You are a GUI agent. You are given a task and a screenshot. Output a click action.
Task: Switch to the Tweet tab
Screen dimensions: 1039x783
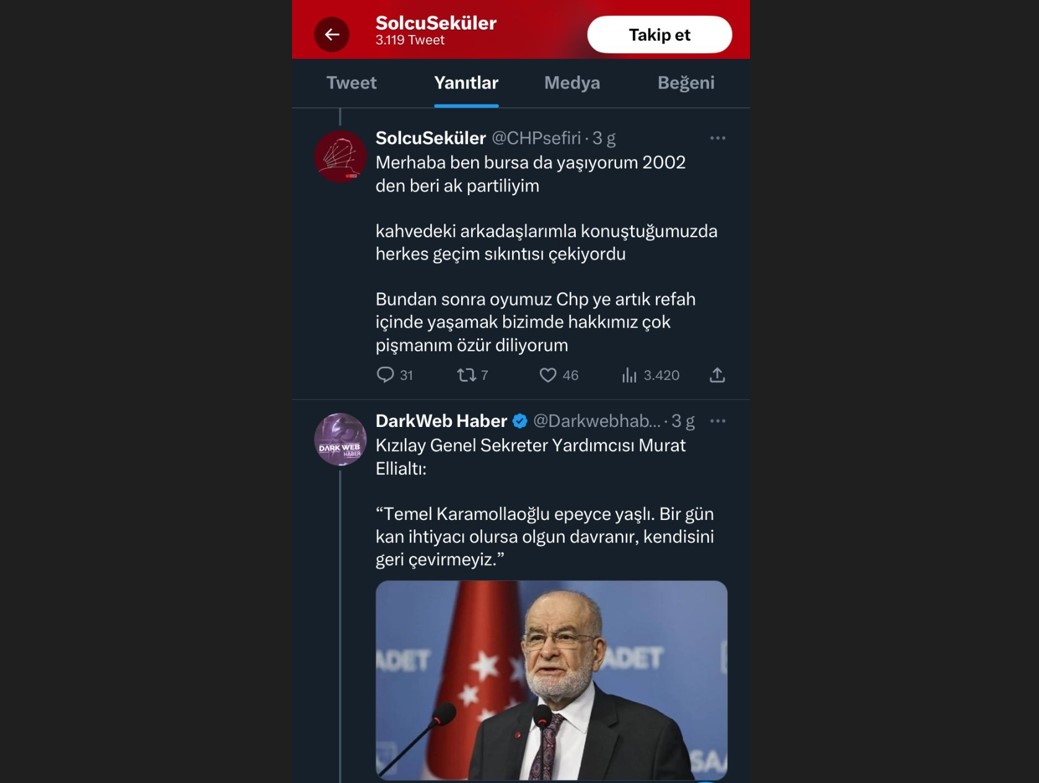(351, 83)
